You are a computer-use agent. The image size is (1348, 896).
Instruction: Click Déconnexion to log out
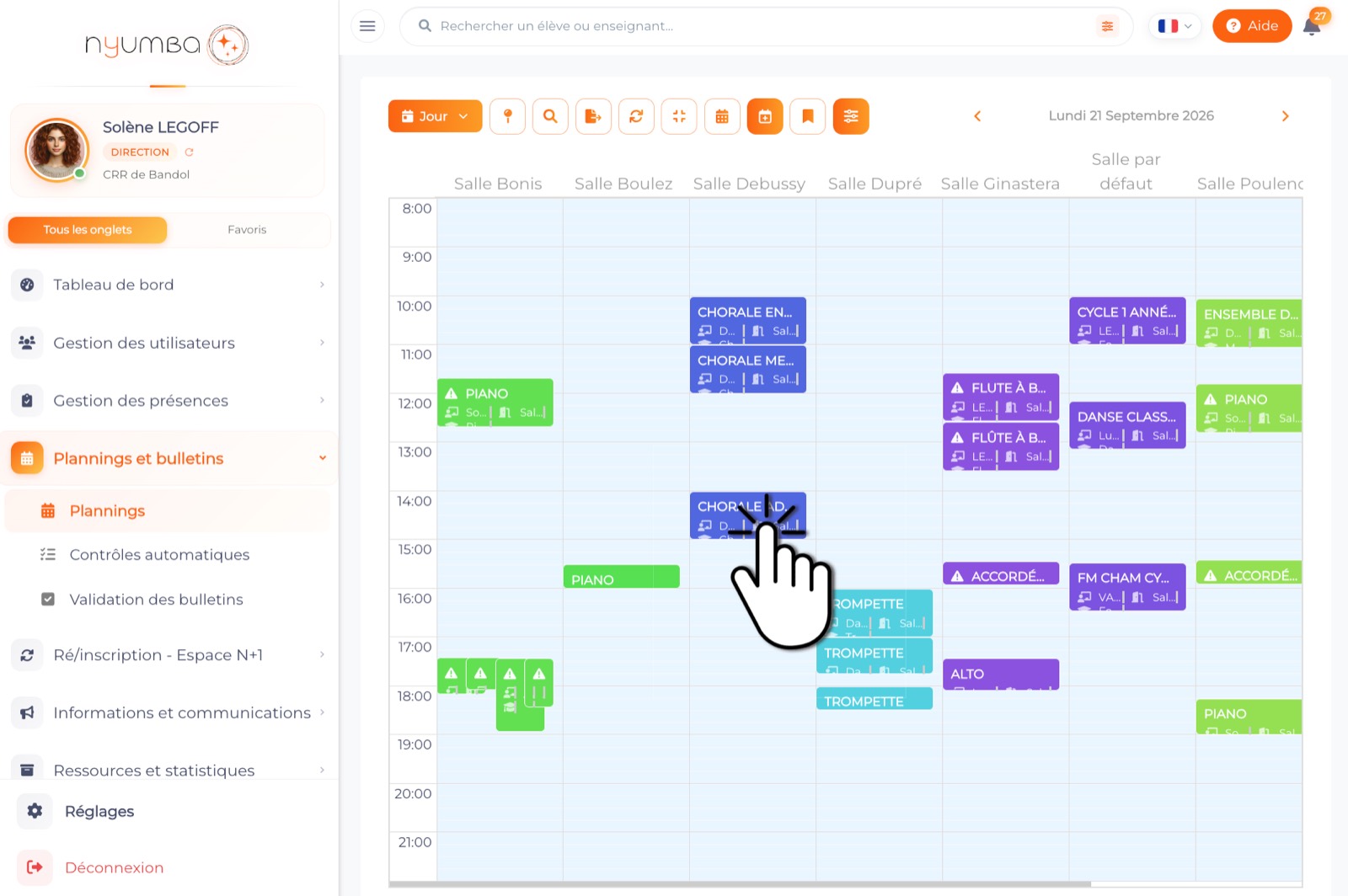[114, 867]
